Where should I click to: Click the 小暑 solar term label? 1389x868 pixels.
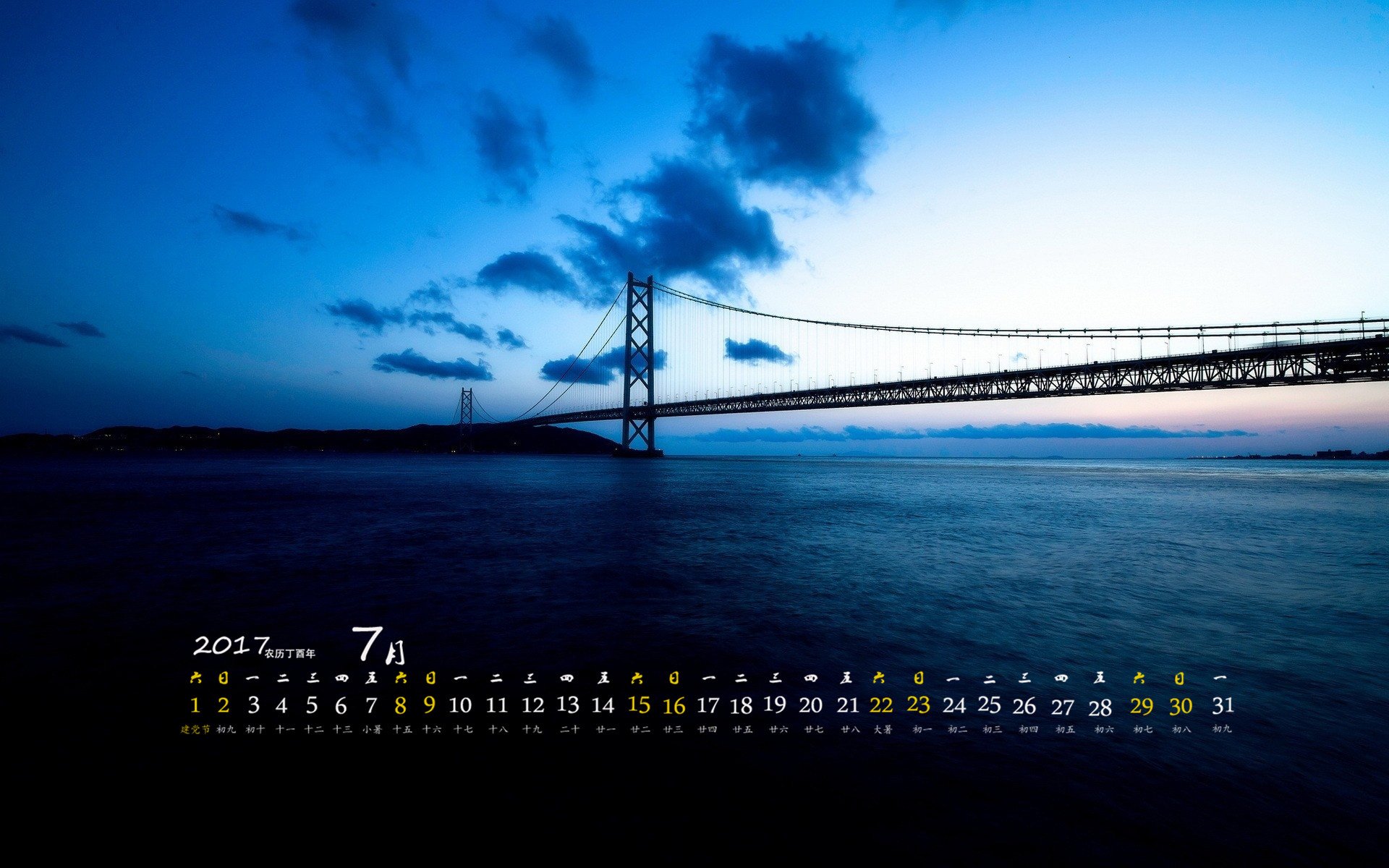pos(373,729)
